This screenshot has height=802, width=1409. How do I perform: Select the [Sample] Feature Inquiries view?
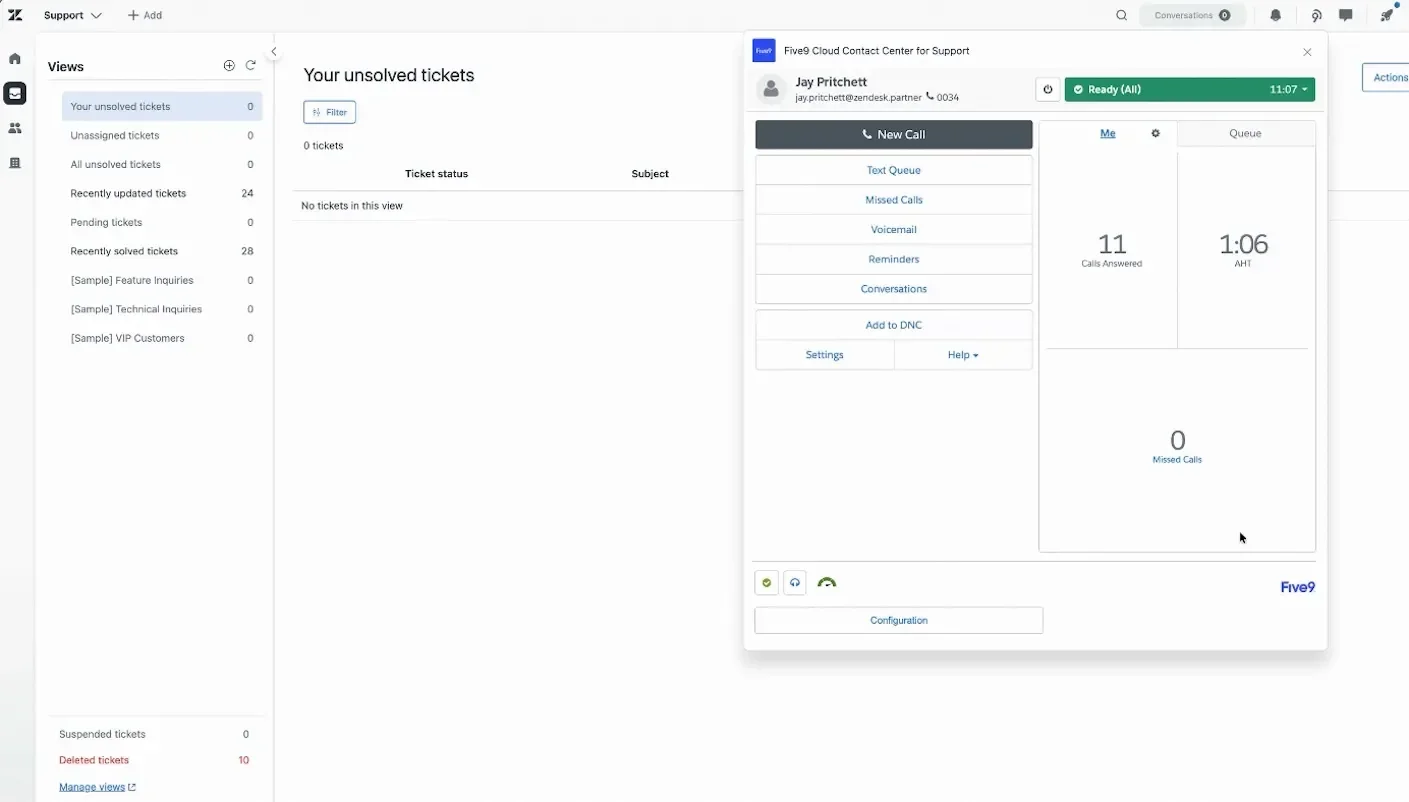coord(162,280)
